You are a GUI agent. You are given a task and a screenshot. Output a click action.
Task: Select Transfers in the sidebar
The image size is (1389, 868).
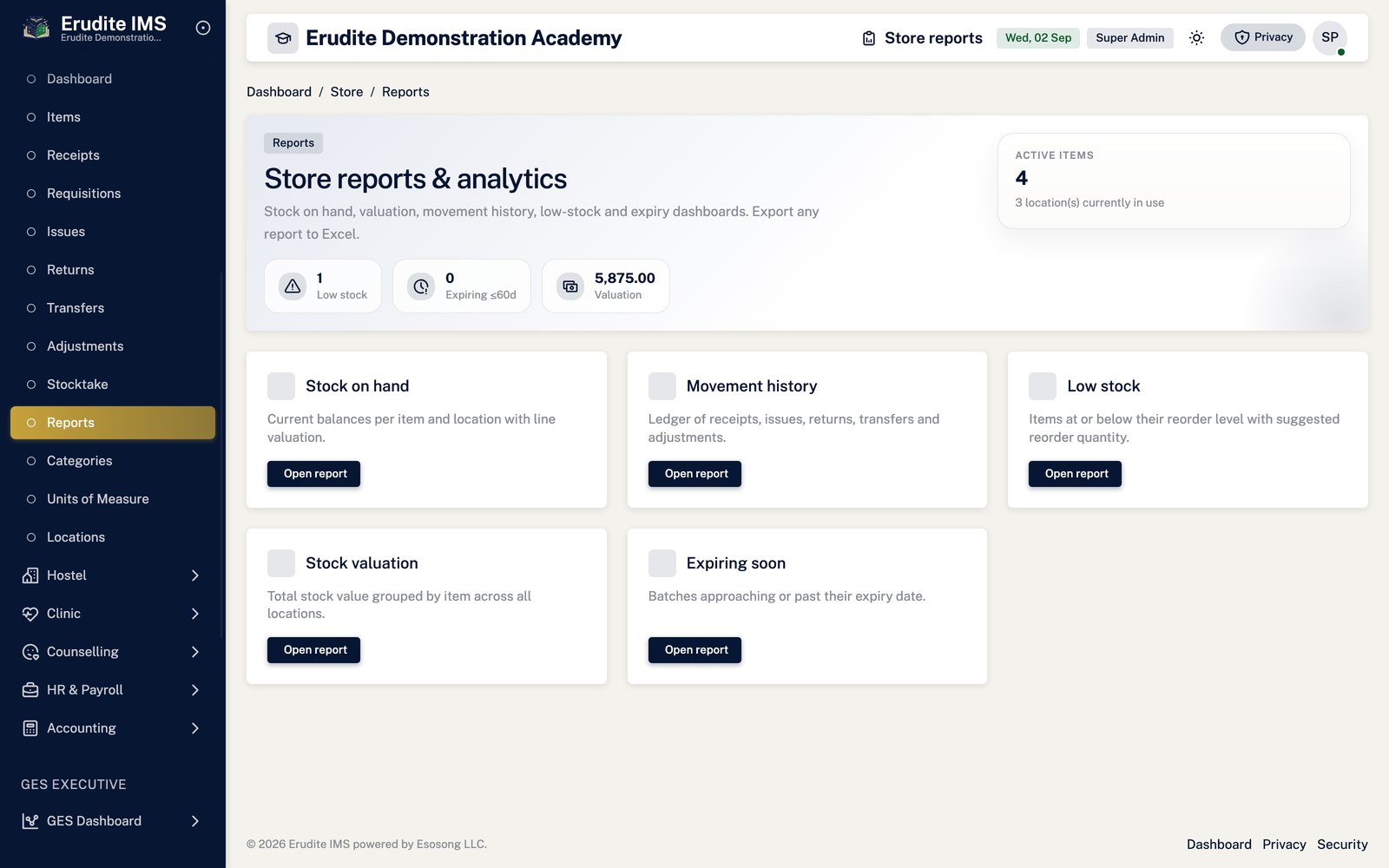[x=113, y=308]
